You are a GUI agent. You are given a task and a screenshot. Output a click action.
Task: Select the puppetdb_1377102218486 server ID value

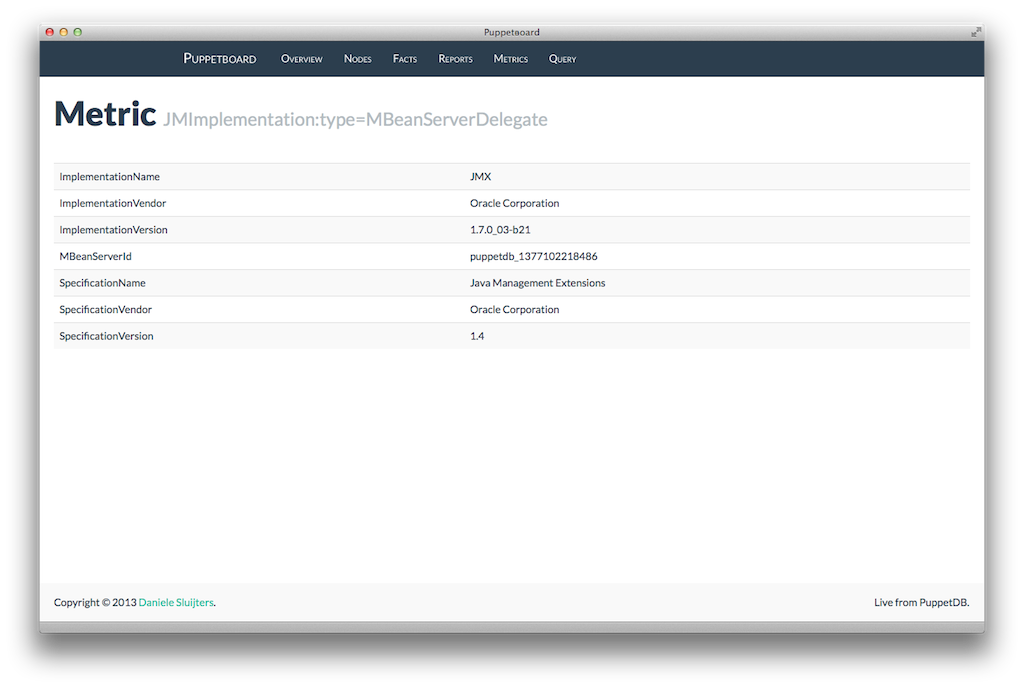click(533, 256)
